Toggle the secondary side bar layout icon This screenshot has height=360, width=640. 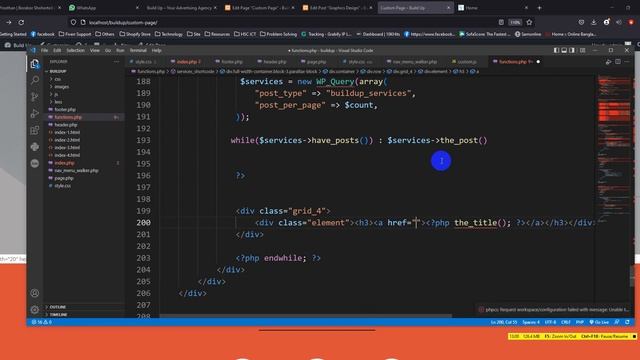(x=572, y=50)
